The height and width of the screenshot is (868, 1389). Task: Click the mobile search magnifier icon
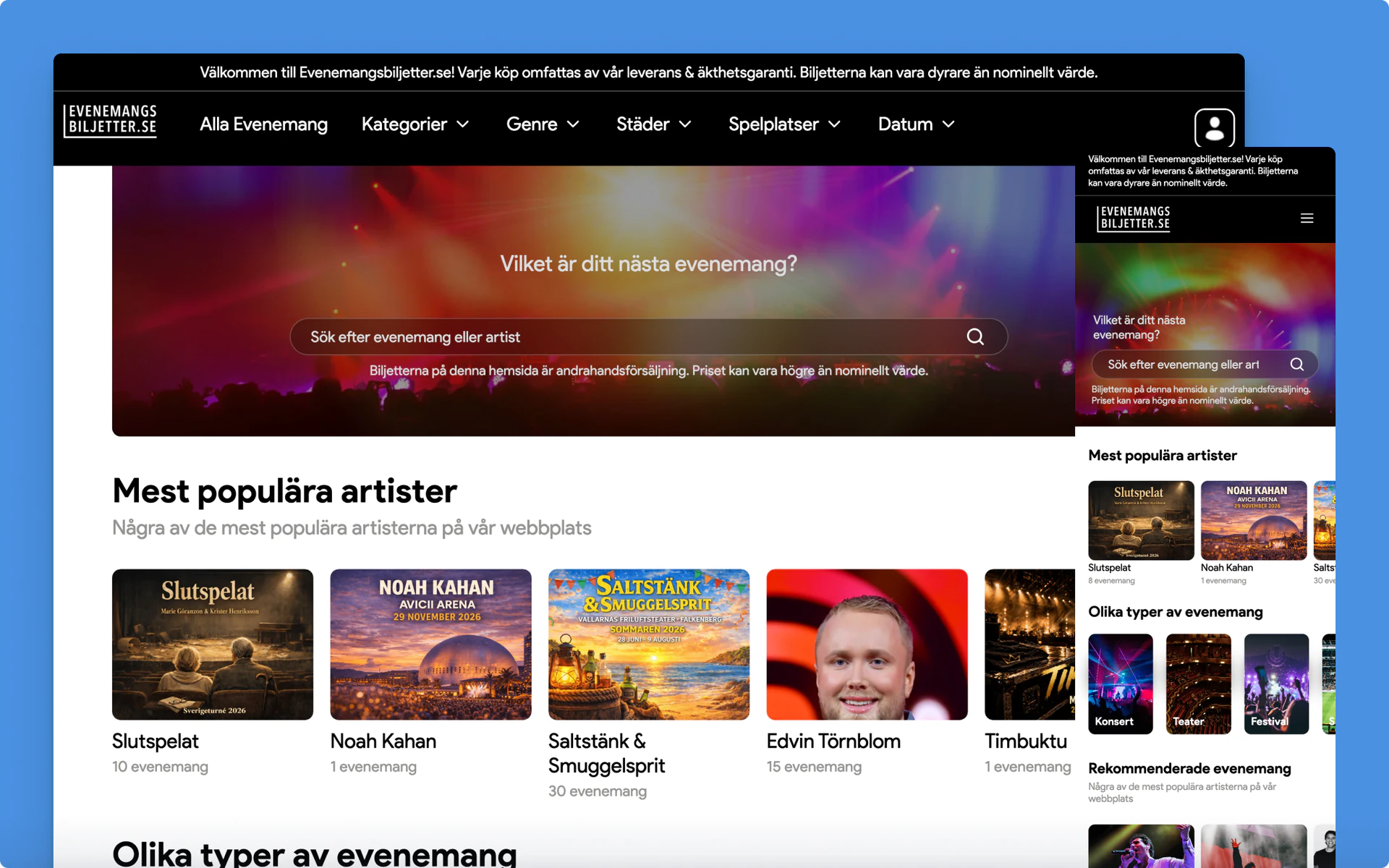coord(1297,365)
